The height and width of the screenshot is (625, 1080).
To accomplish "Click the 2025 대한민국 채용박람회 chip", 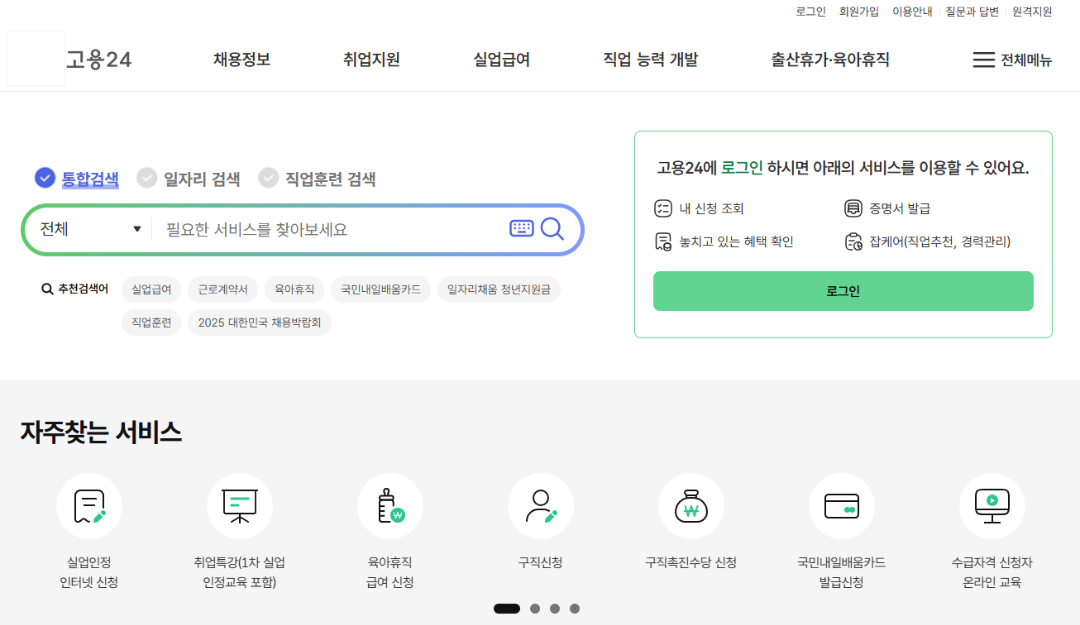I will click(260, 322).
